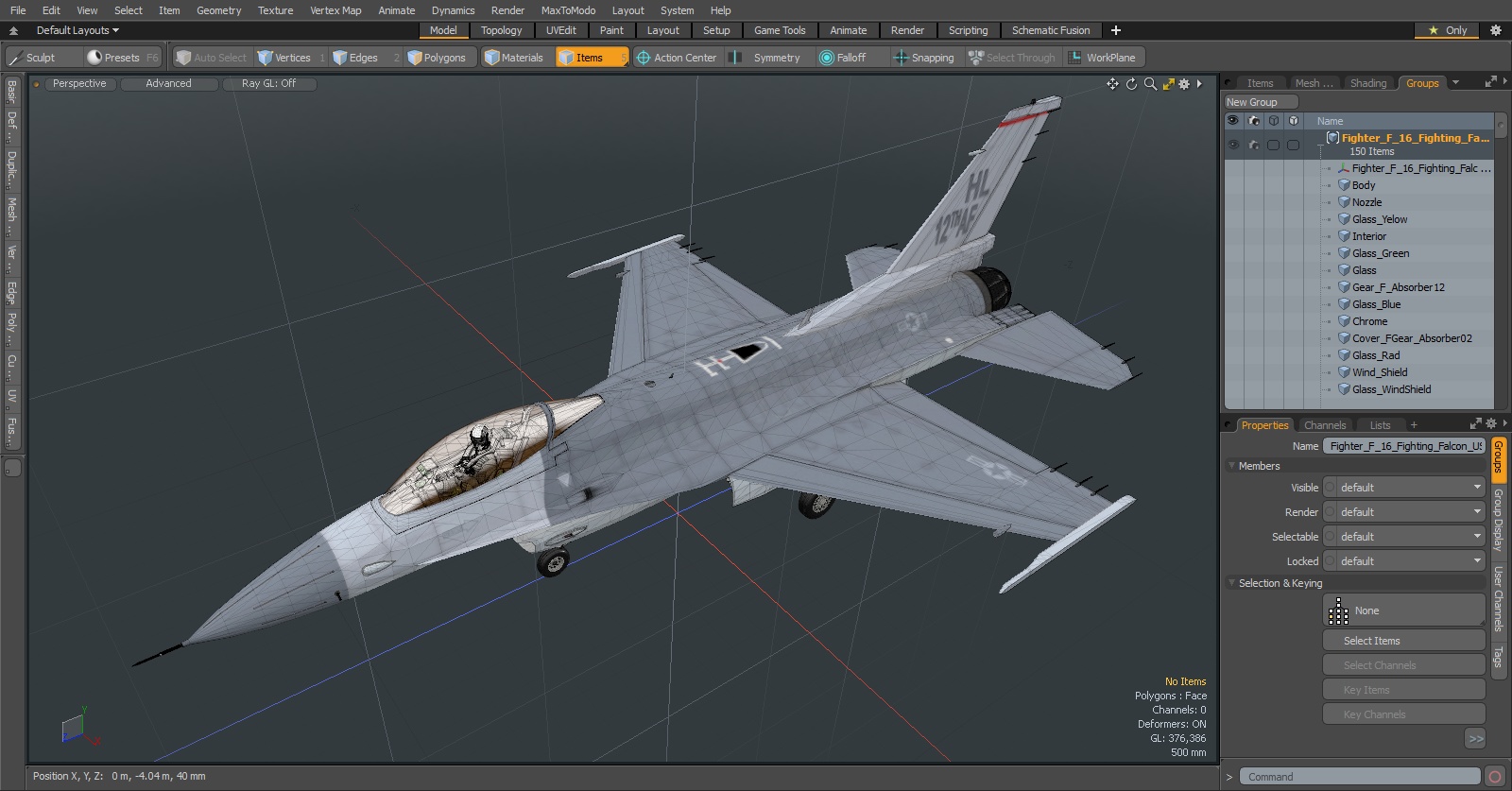Click the Key Channels button
1512x791 pixels.
[1404, 714]
